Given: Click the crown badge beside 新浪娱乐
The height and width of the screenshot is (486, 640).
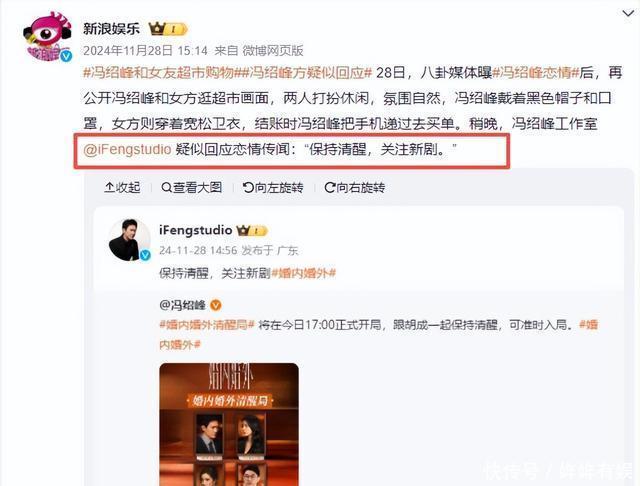Looking at the screenshot, I should (x=168, y=29).
